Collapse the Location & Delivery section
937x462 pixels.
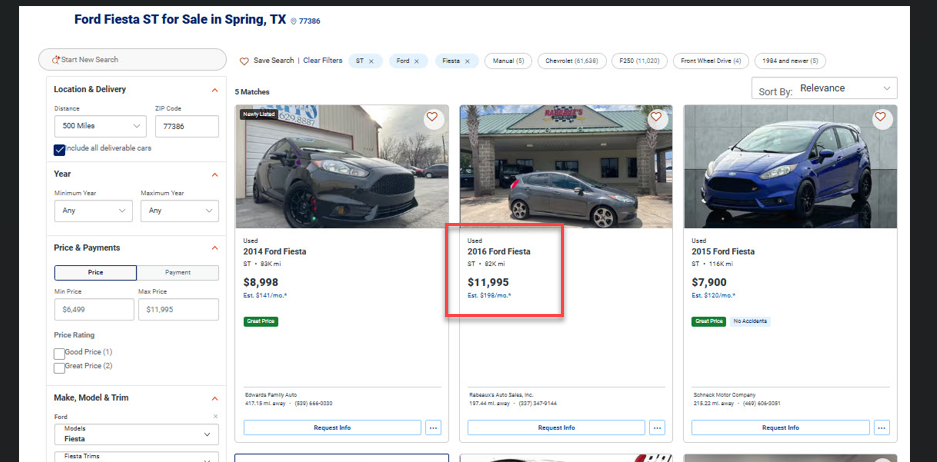[214, 90]
